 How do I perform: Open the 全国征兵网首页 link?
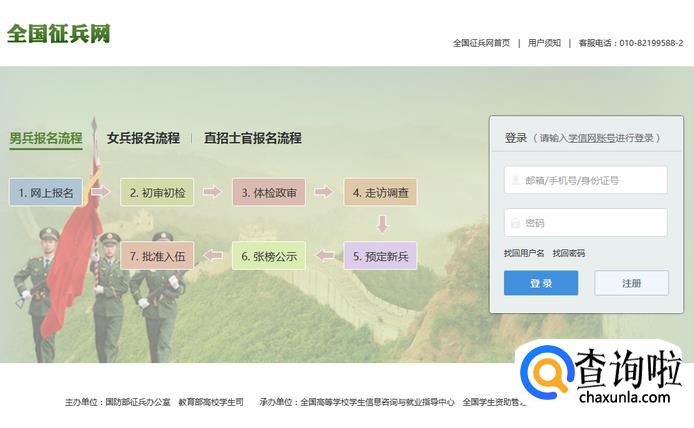[481, 43]
